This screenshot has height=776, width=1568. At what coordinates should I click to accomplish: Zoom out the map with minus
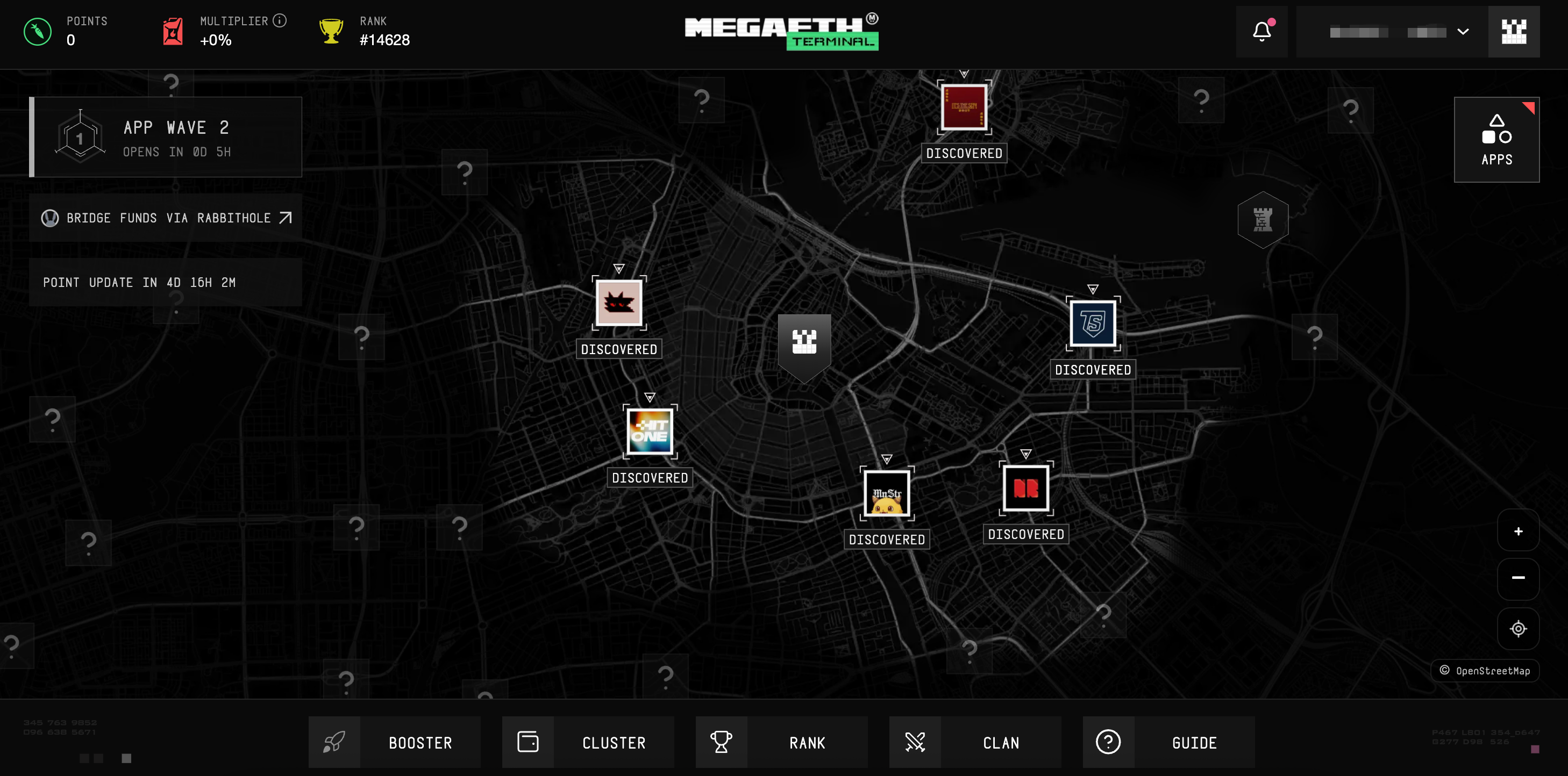1517,578
